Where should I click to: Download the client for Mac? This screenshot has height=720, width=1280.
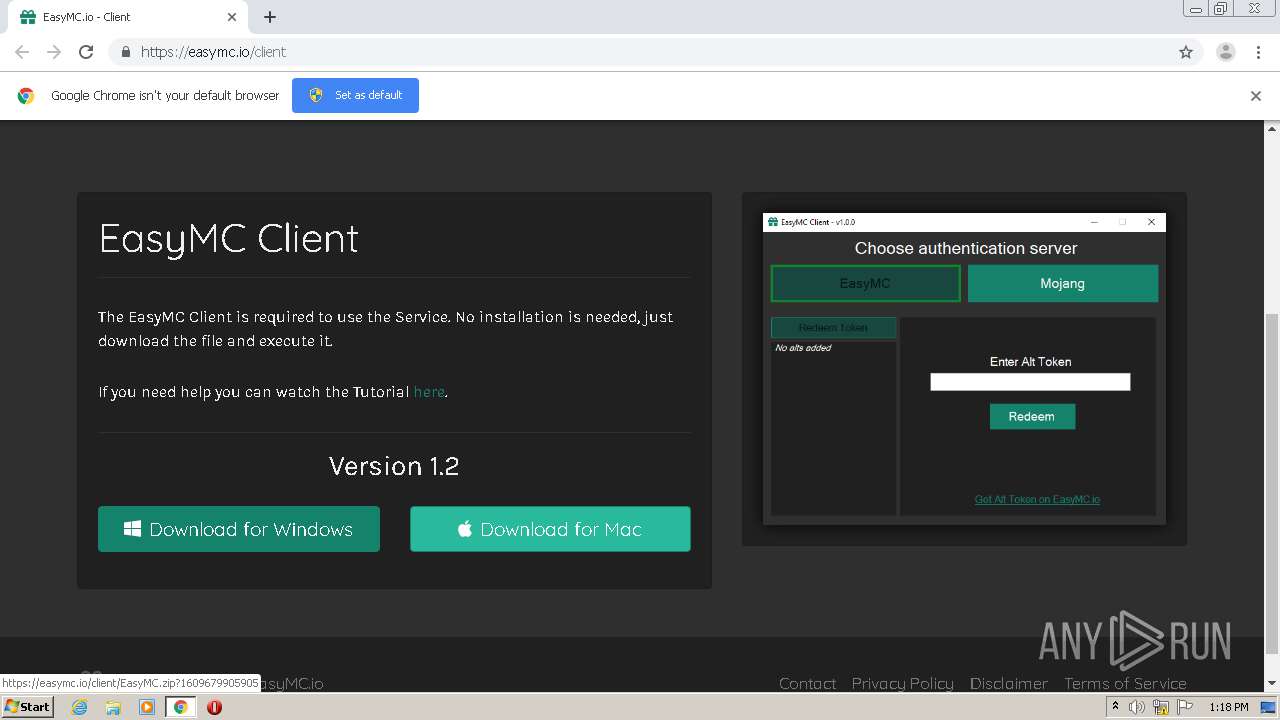(x=550, y=529)
